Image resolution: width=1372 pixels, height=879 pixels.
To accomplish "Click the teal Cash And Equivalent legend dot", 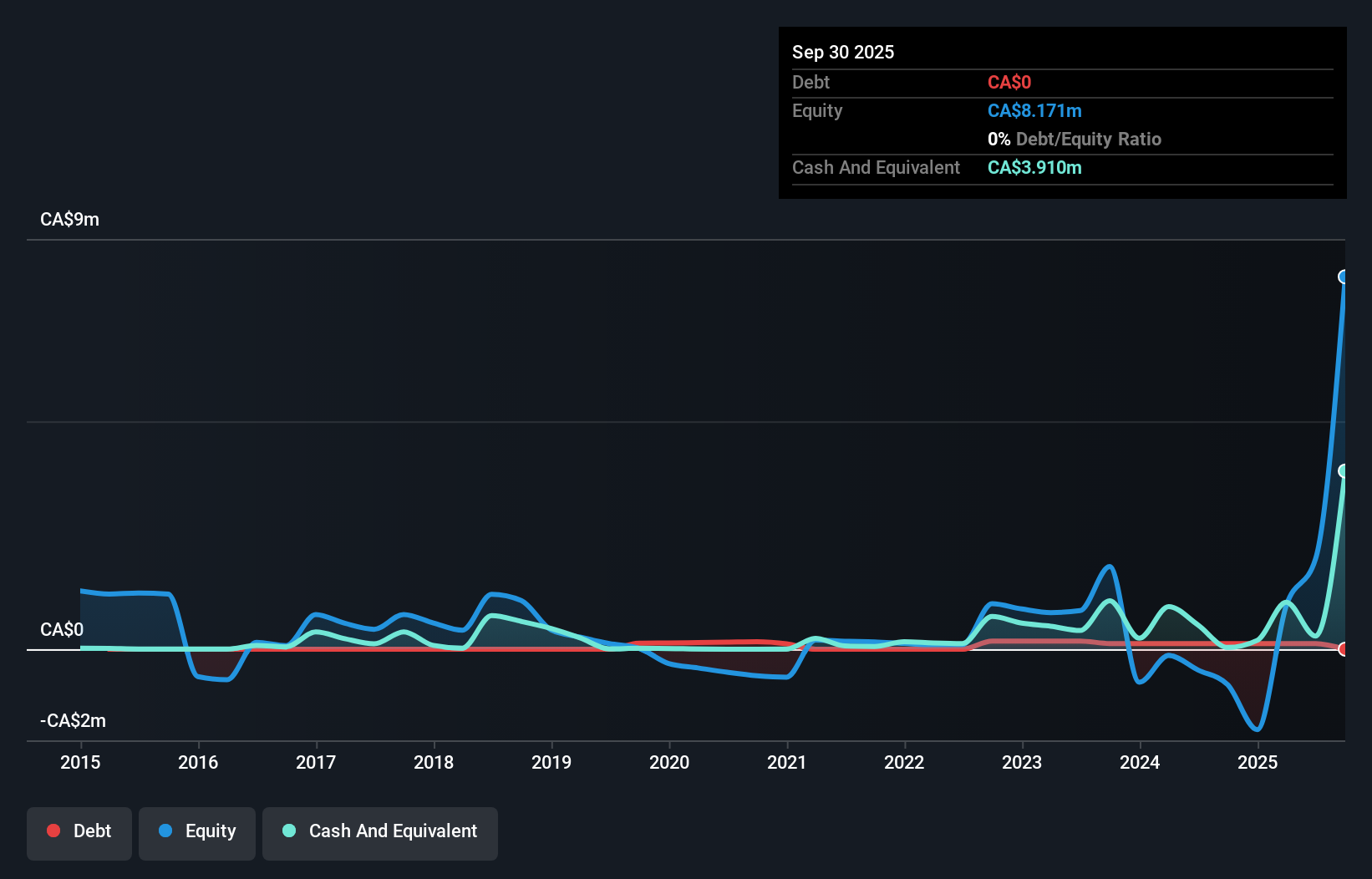I will point(288,831).
